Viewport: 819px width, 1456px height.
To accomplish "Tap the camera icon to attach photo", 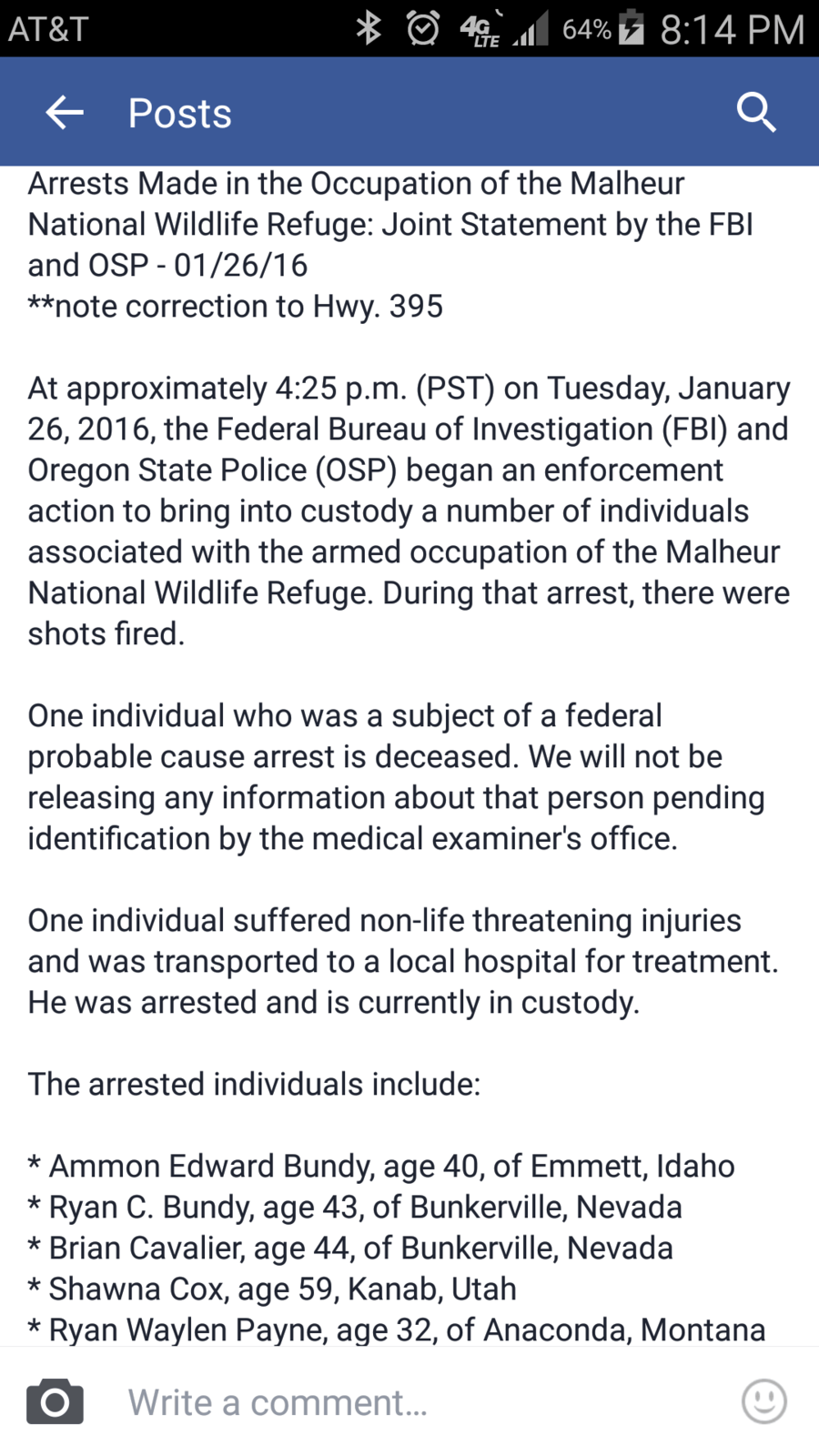I will click(x=55, y=1402).
